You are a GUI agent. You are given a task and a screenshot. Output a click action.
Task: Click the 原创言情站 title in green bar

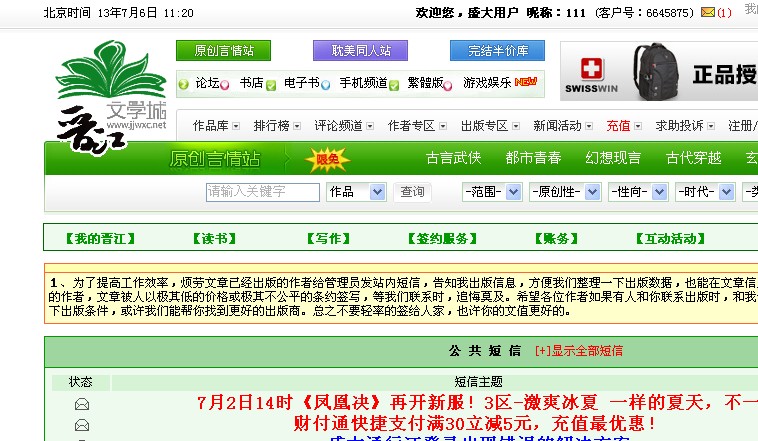215,159
